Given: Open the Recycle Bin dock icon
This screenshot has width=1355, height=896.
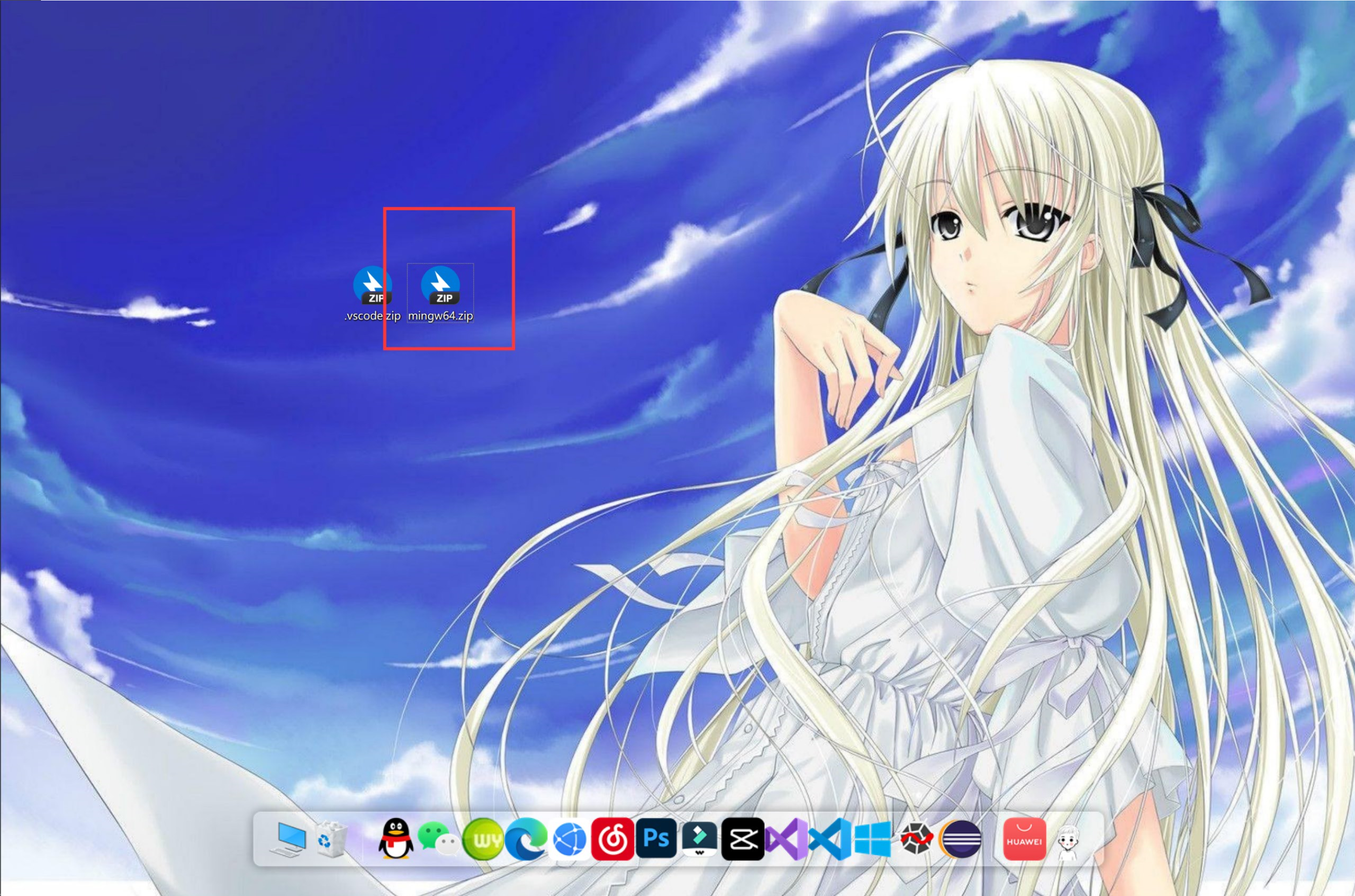Looking at the screenshot, I should [x=331, y=839].
